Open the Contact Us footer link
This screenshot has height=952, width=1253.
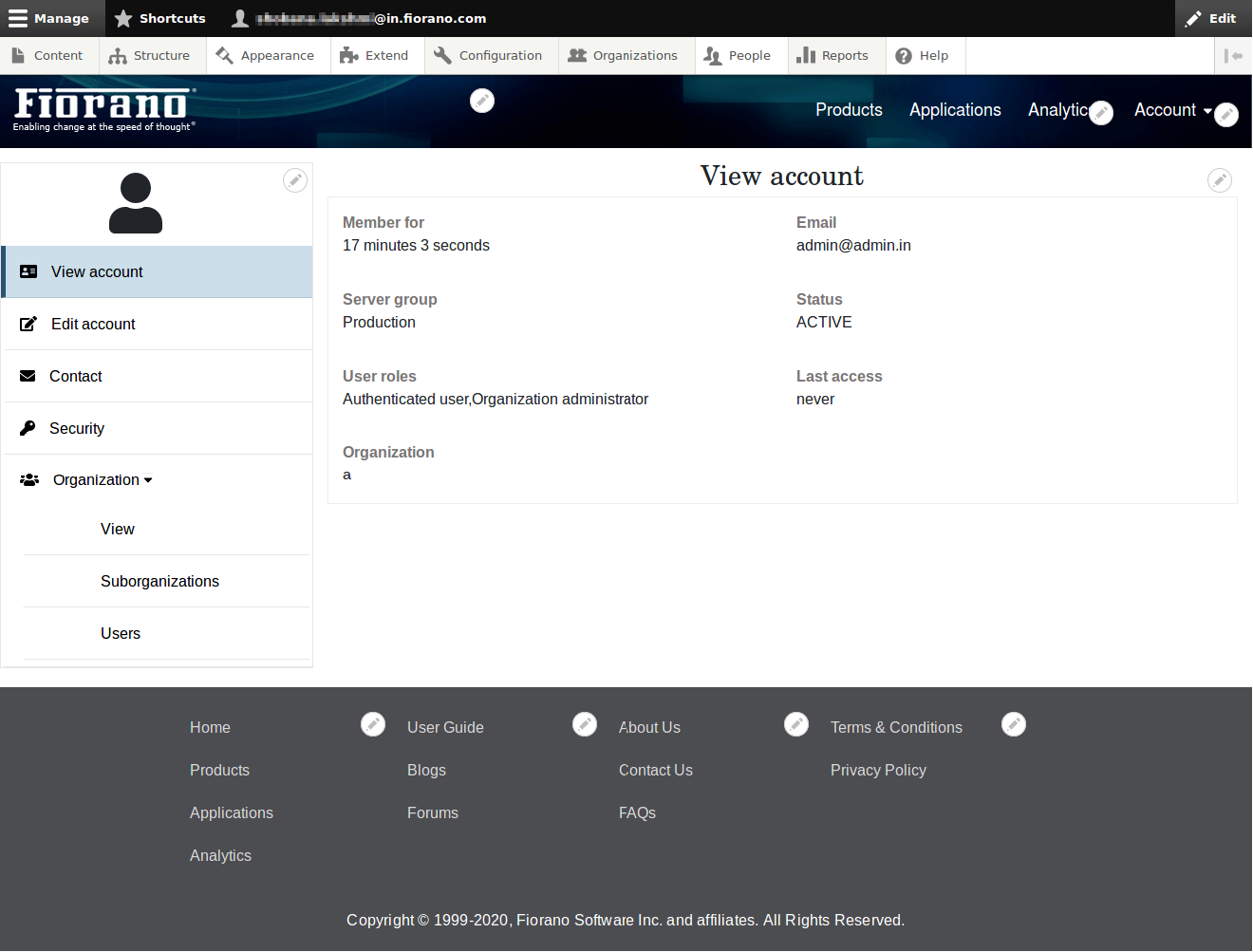point(656,771)
